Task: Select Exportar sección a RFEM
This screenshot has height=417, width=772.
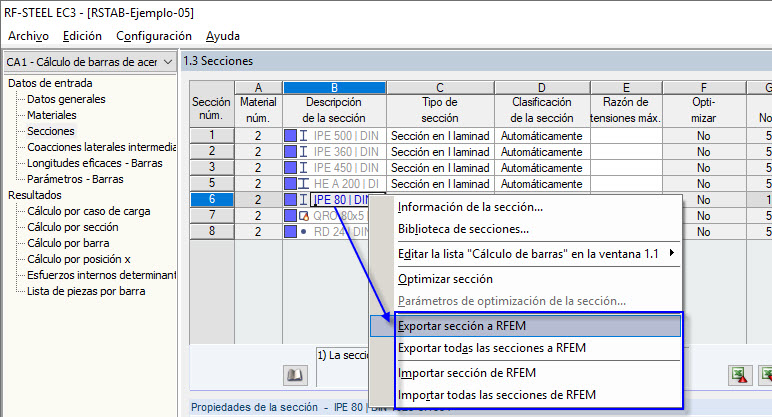Action: point(525,326)
